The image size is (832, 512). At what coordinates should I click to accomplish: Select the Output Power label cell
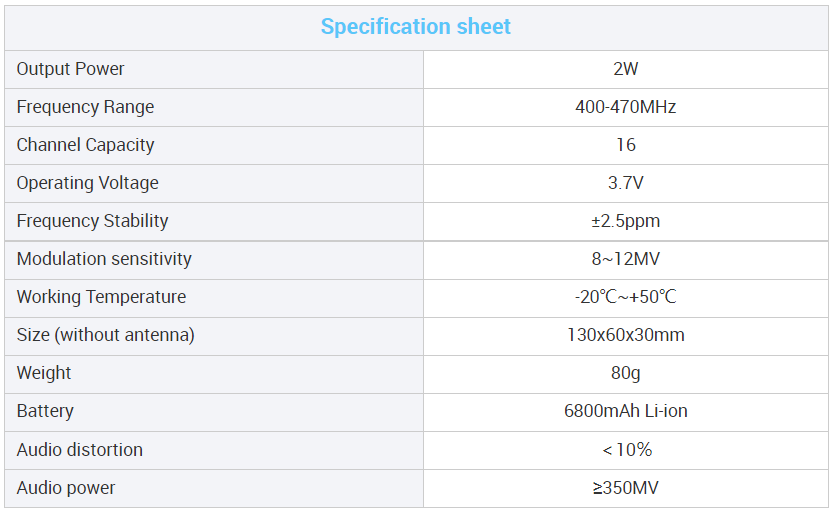click(214, 70)
